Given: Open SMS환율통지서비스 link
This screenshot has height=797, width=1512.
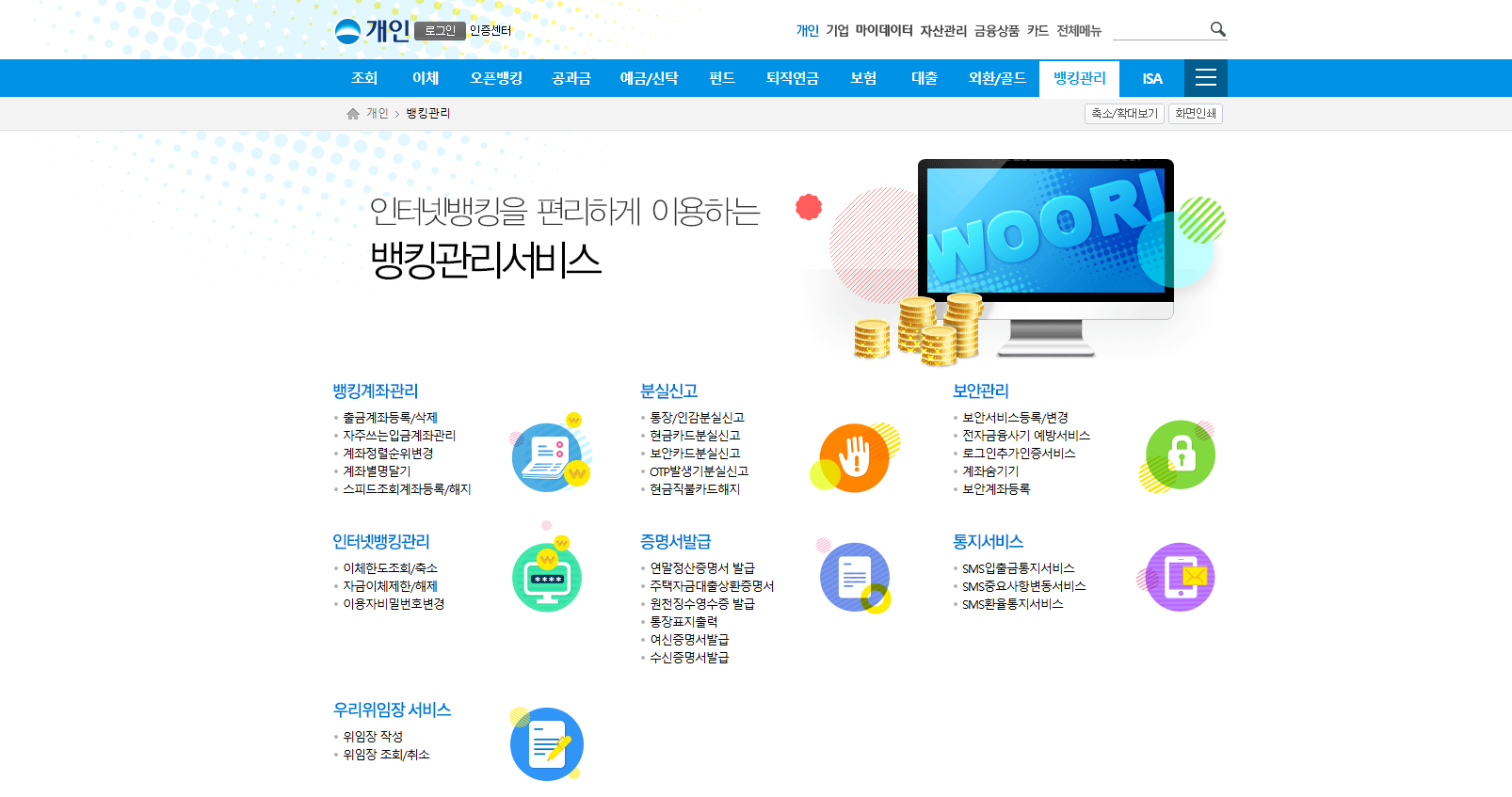Looking at the screenshot, I should click(1013, 604).
